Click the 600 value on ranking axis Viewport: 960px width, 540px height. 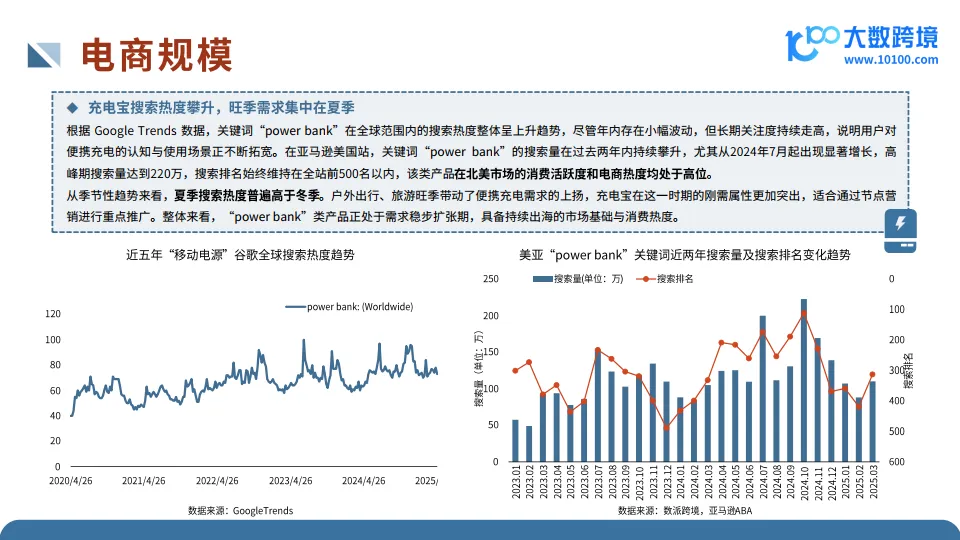click(897, 462)
